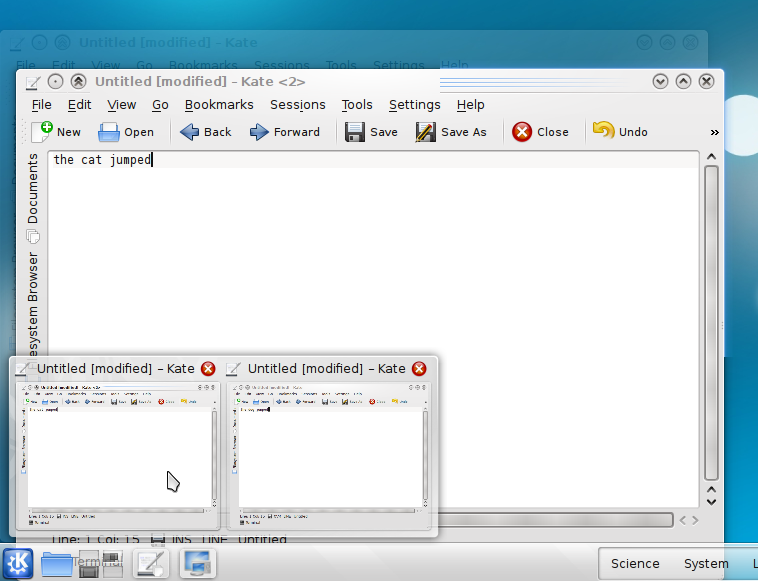
Task: Click the horizontal scrollbar at the bottom
Action: tap(554, 520)
